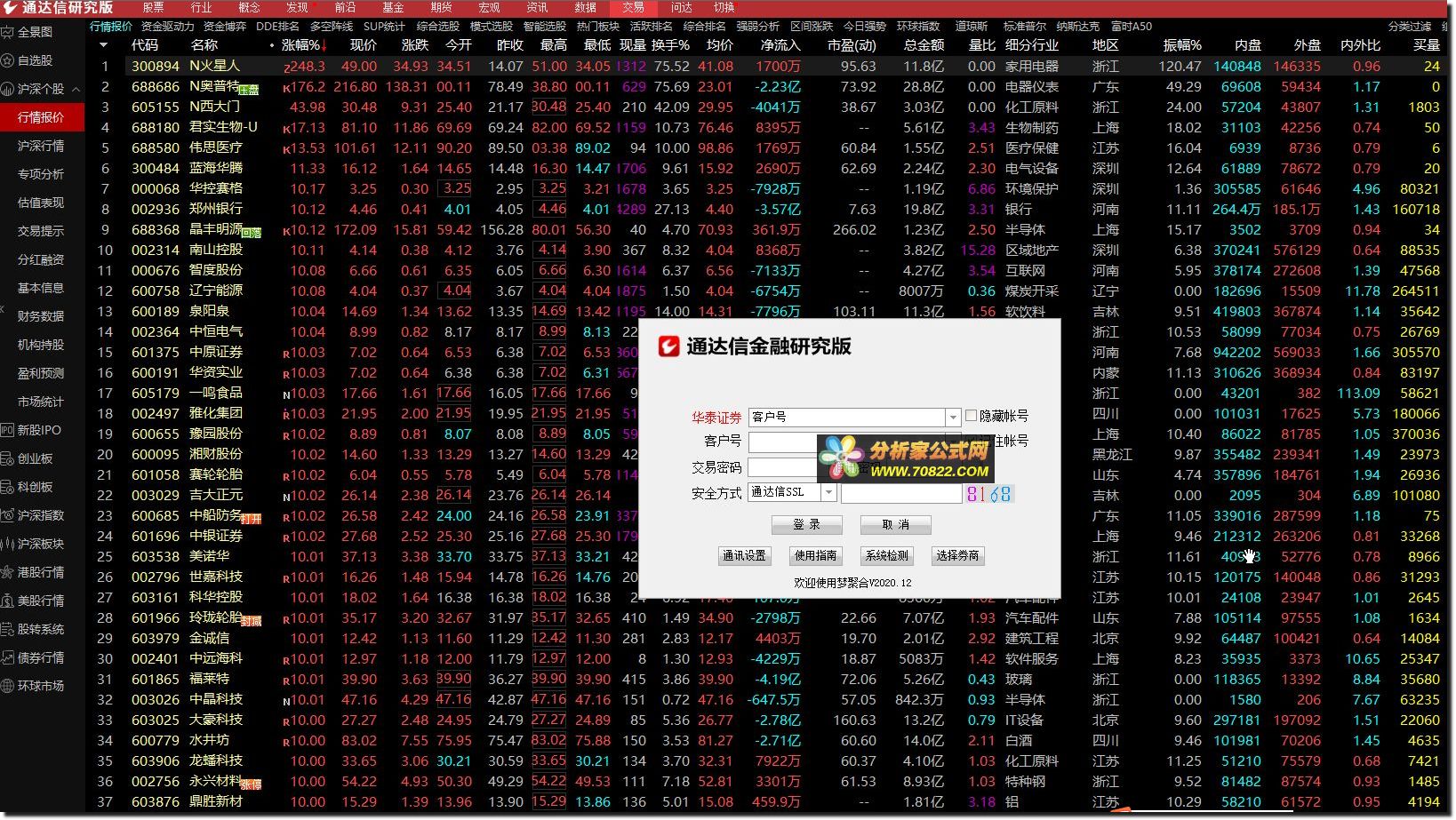The width and height of the screenshot is (1456, 820).
Task: Select 盈利预测 in the sidebar submenu
Action: coord(41,373)
